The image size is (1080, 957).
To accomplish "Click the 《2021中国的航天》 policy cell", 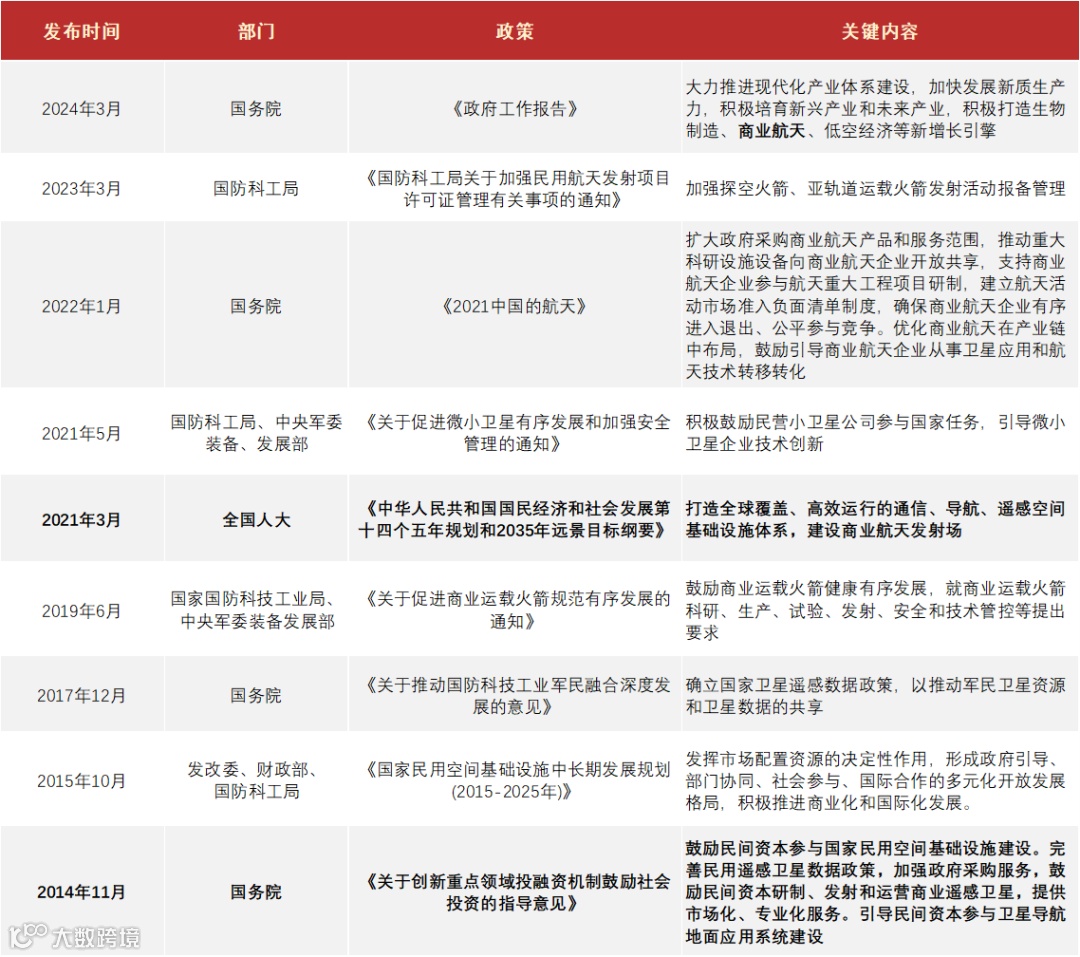I will click(x=515, y=307).
